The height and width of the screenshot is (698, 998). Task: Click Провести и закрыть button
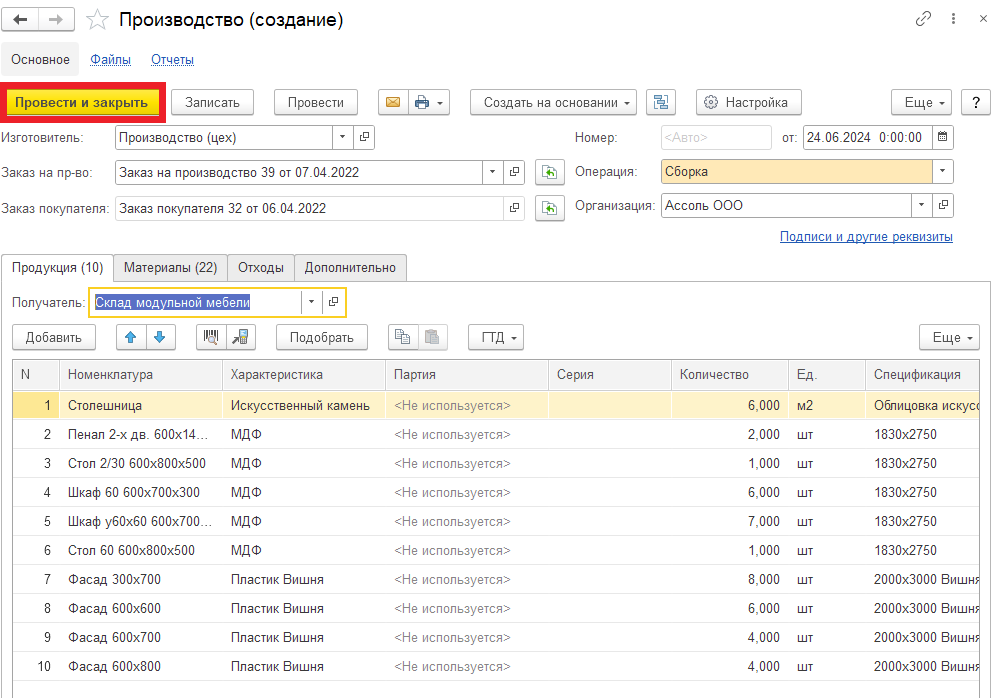coord(82,102)
